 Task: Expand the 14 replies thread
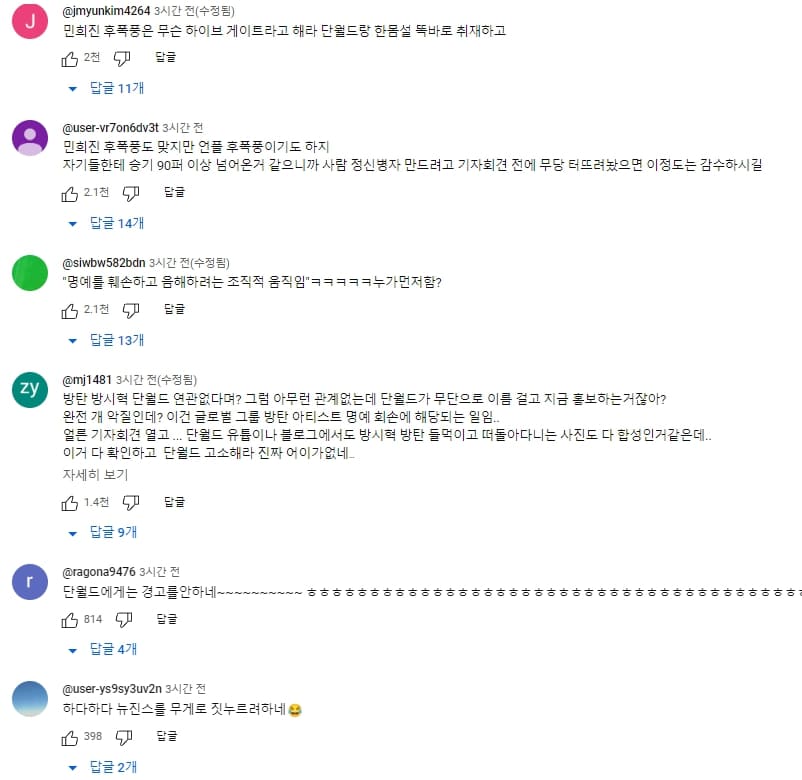(x=106, y=224)
